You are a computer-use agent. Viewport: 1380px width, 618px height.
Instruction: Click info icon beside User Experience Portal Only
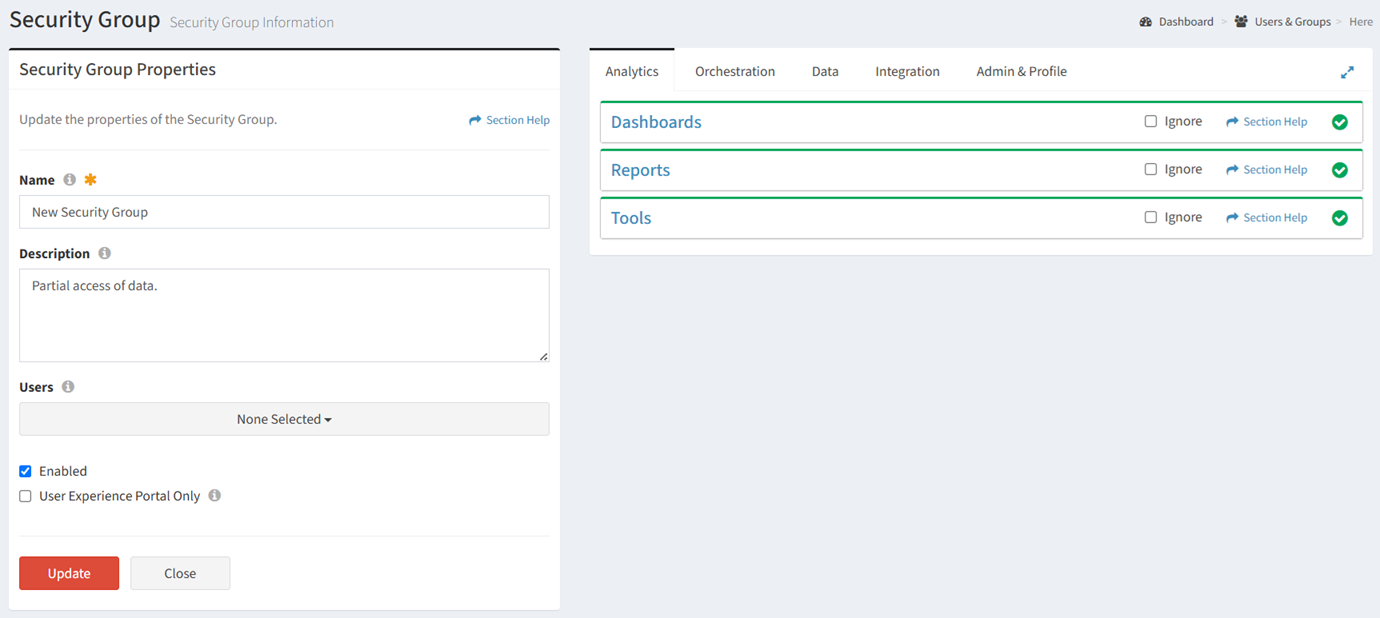(214, 496)
